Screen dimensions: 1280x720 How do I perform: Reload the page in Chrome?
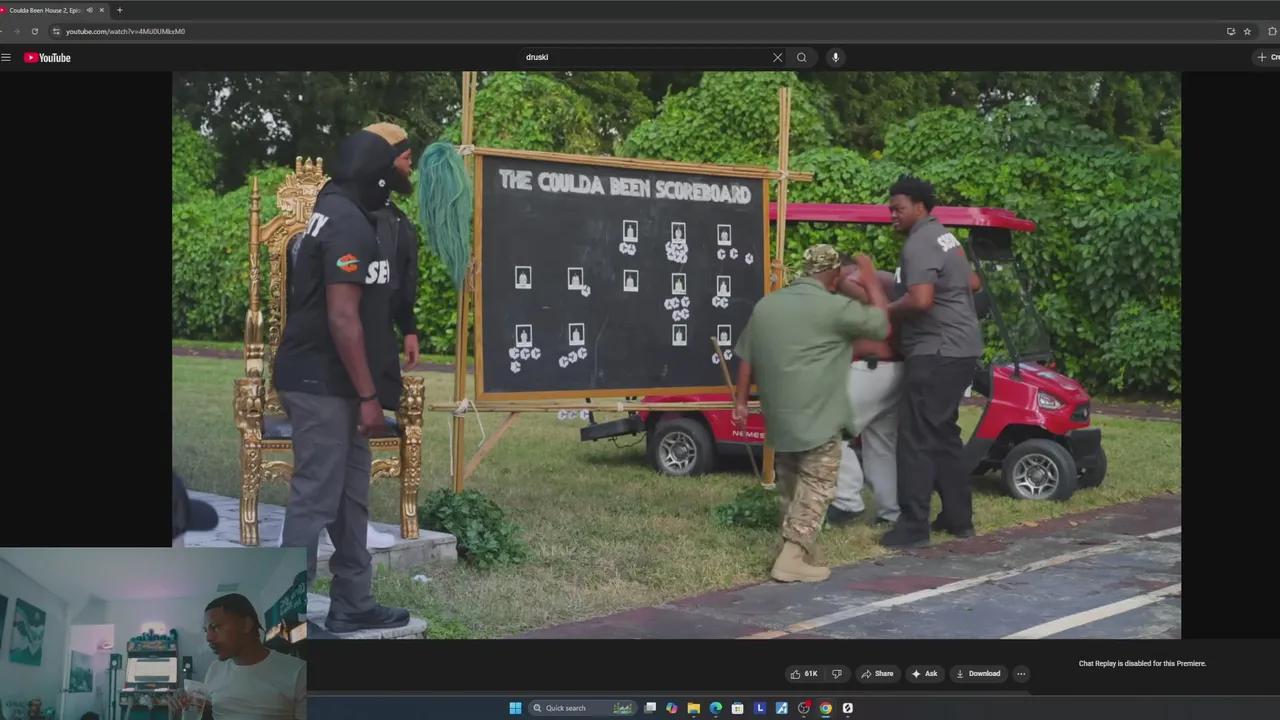(34, 31)
